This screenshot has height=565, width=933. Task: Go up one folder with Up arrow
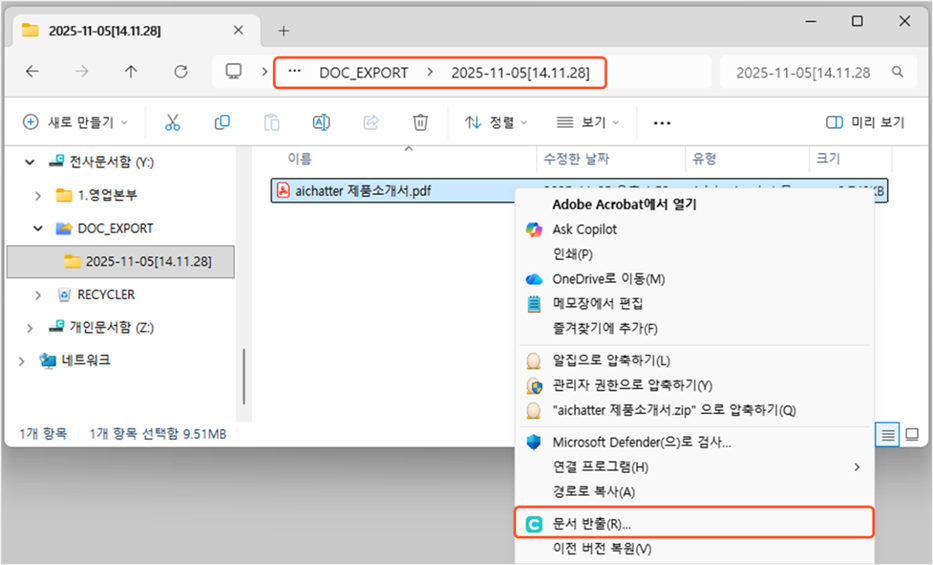click(x=131, y=72)
